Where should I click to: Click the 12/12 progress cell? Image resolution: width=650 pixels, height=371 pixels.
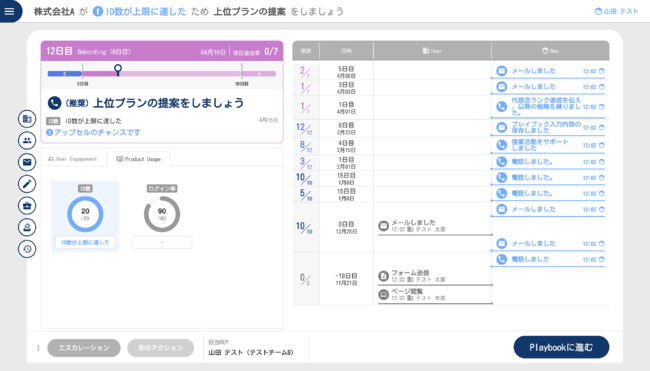[305, 129]
